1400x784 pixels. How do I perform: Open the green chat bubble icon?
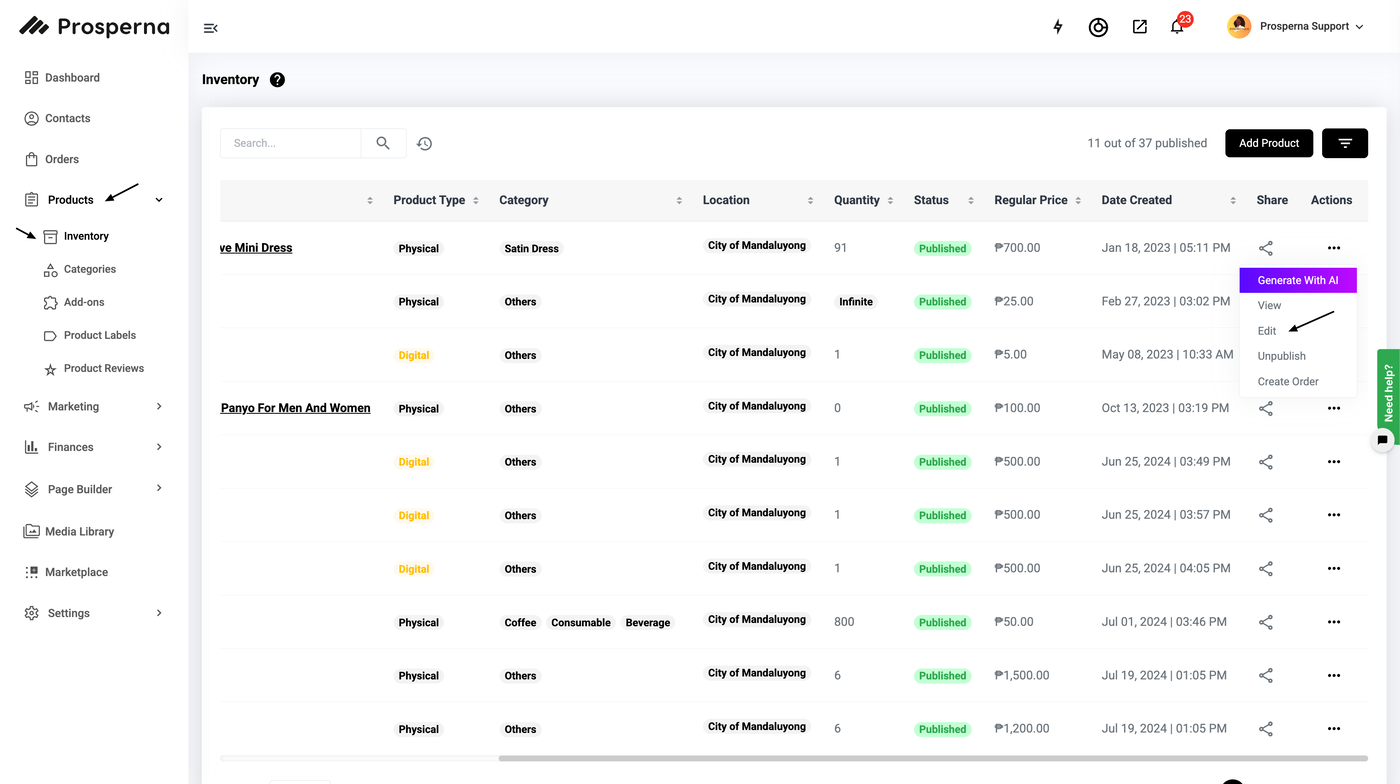pyautogui.click(x=1382, y=439)
